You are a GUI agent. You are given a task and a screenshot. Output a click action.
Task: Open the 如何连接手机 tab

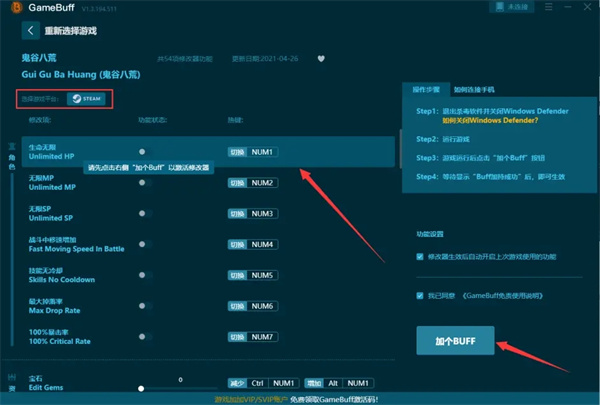tap(474, 88)
